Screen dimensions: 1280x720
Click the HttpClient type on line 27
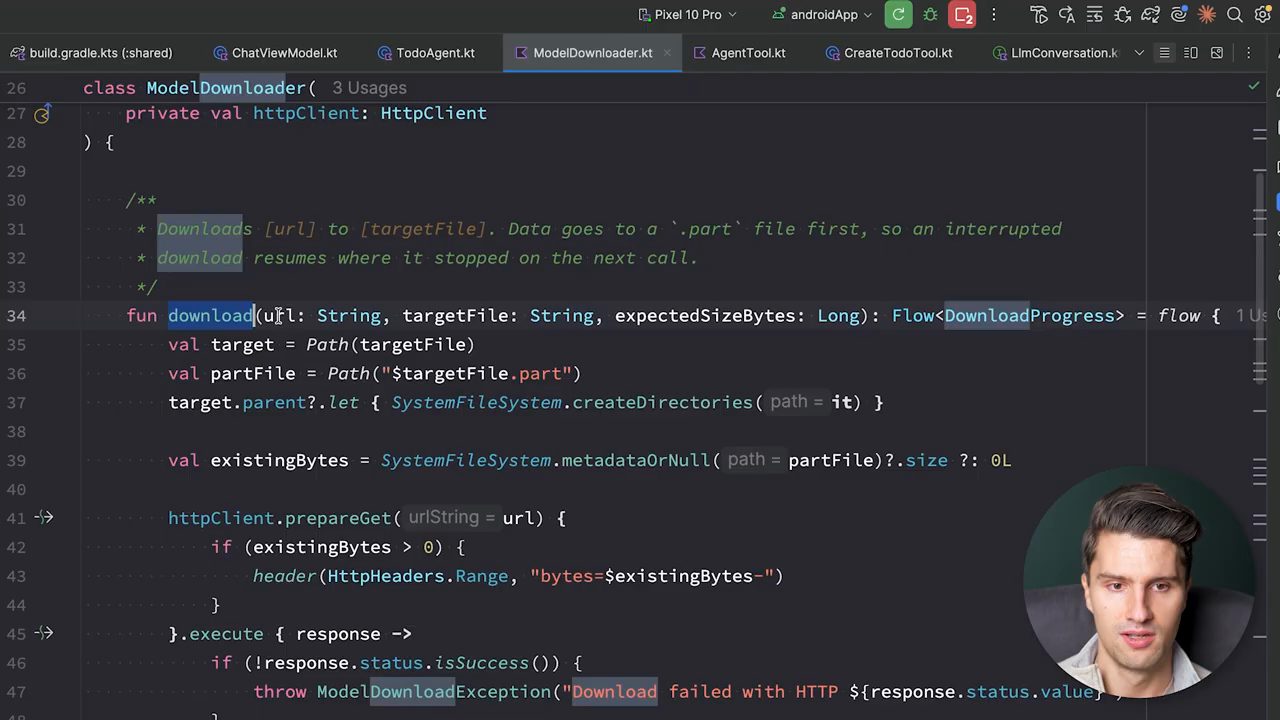click(x=434, y=113)
